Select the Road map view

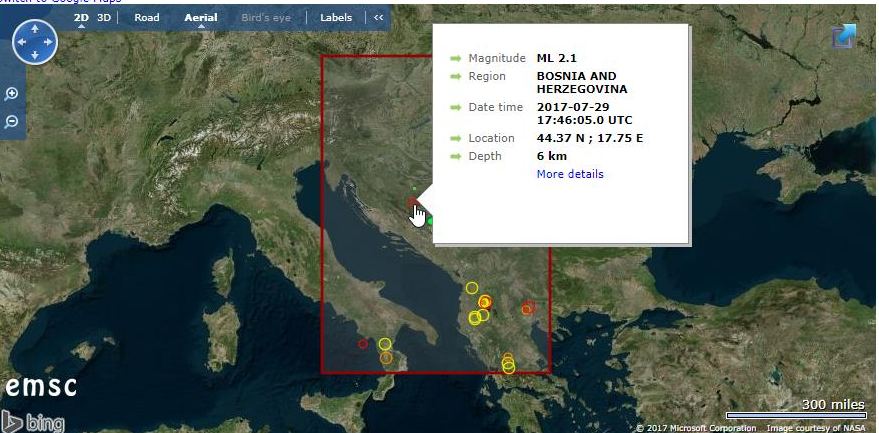click(x=147, y=17)
